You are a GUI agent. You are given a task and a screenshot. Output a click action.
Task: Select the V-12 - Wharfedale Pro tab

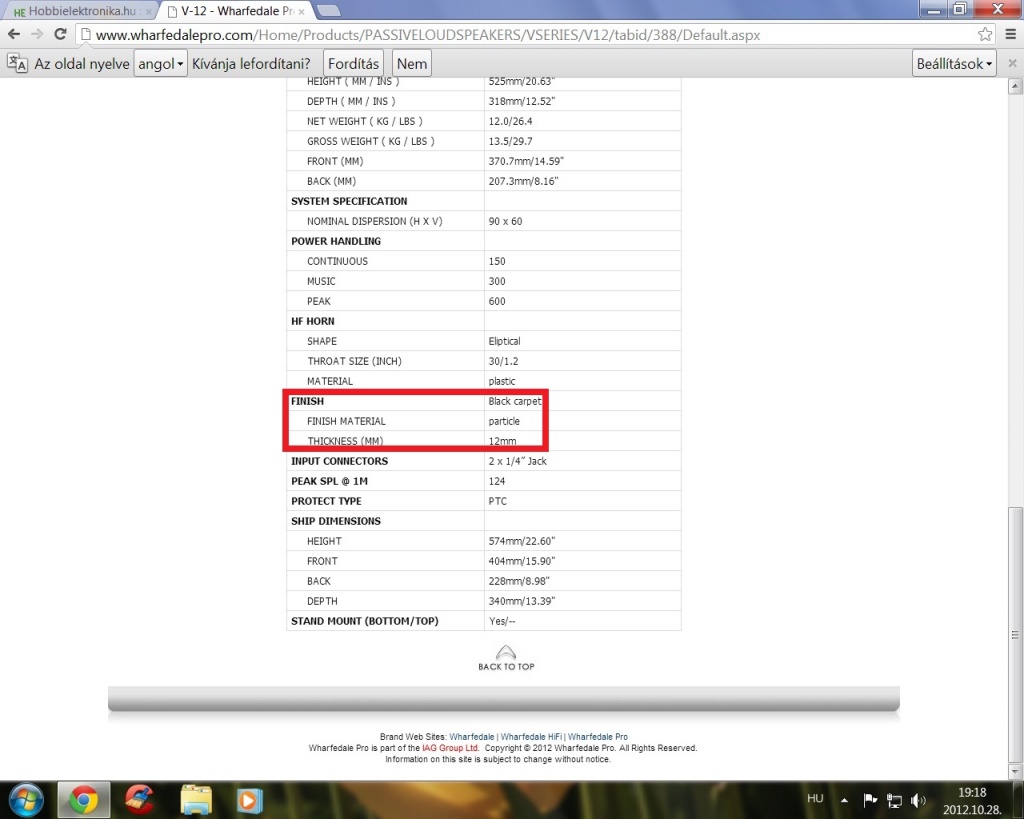pos(236,11)
